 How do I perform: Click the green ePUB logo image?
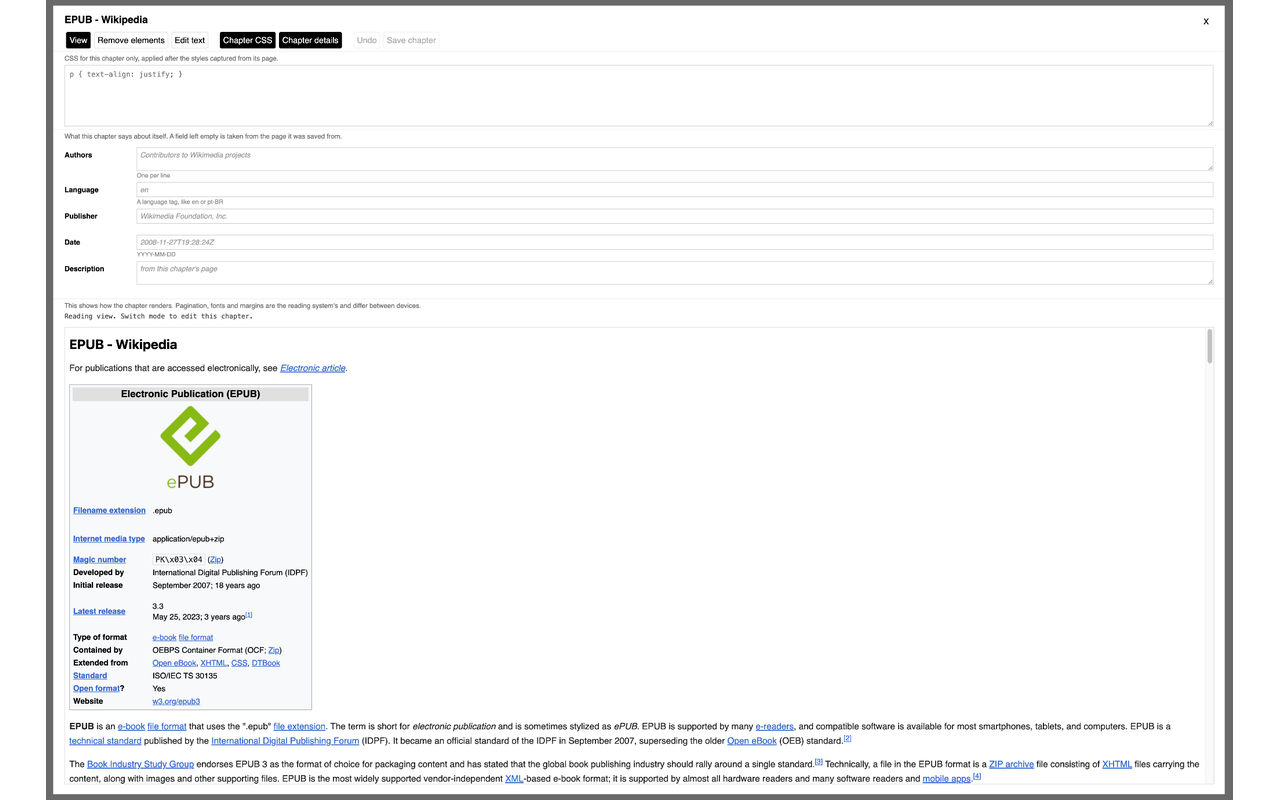click(190, 449)
